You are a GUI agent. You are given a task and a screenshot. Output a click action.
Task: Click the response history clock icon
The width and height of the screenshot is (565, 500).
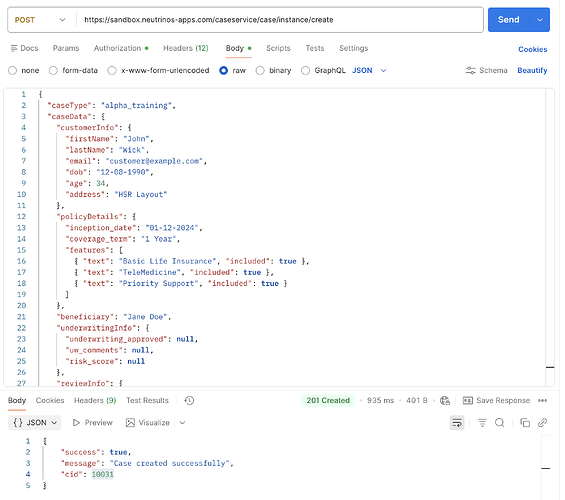[x=189, y=401]
